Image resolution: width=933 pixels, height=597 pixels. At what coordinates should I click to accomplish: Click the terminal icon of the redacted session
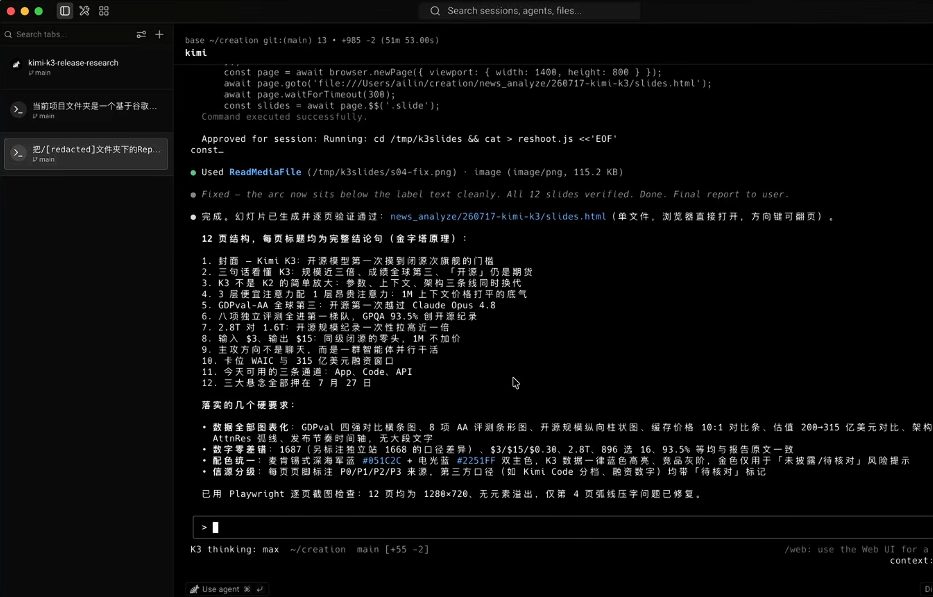tap(18, 154)
